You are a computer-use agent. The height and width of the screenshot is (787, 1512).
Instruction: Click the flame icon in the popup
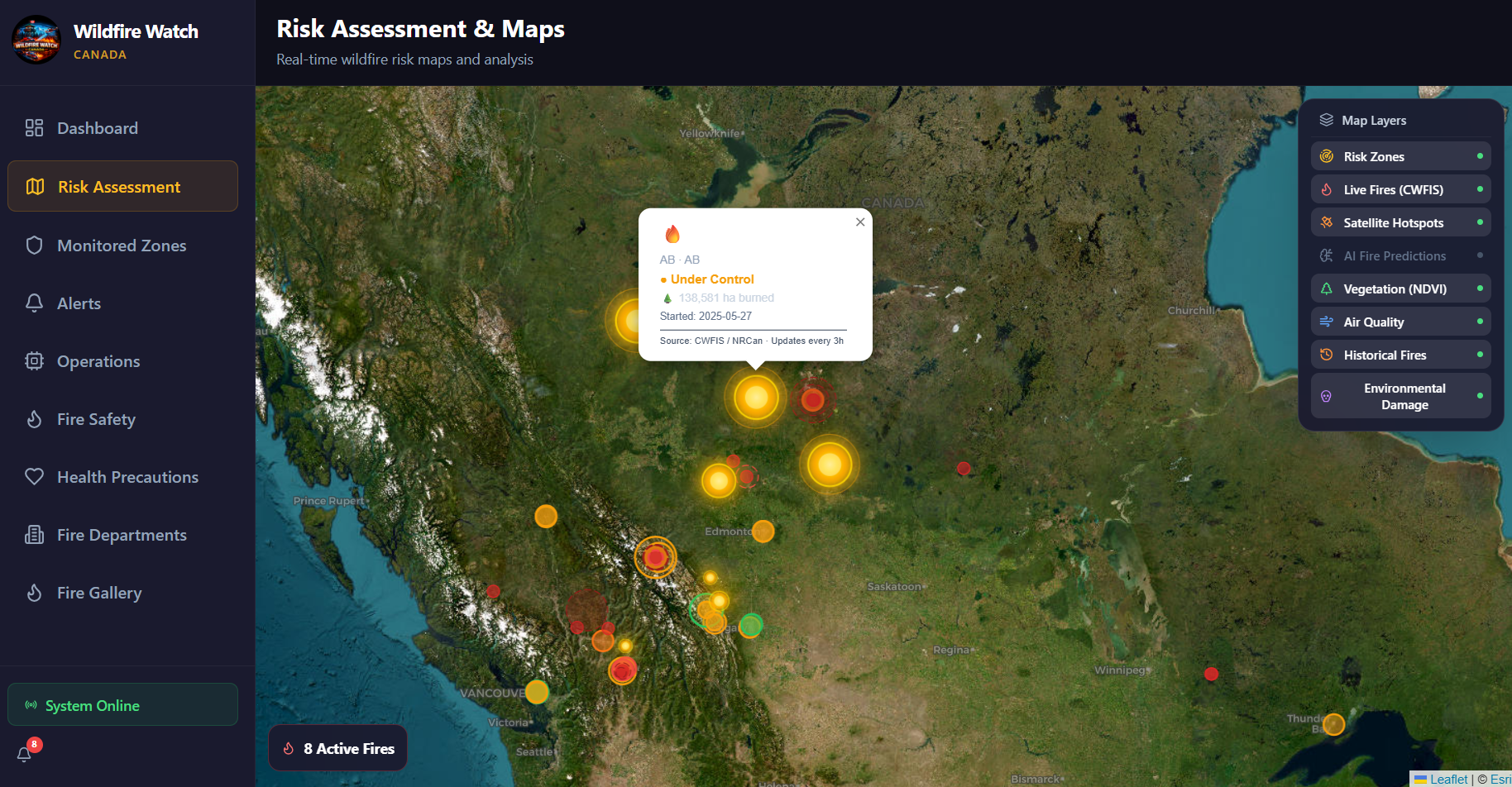pyautogui.click(x=672, y=235)
